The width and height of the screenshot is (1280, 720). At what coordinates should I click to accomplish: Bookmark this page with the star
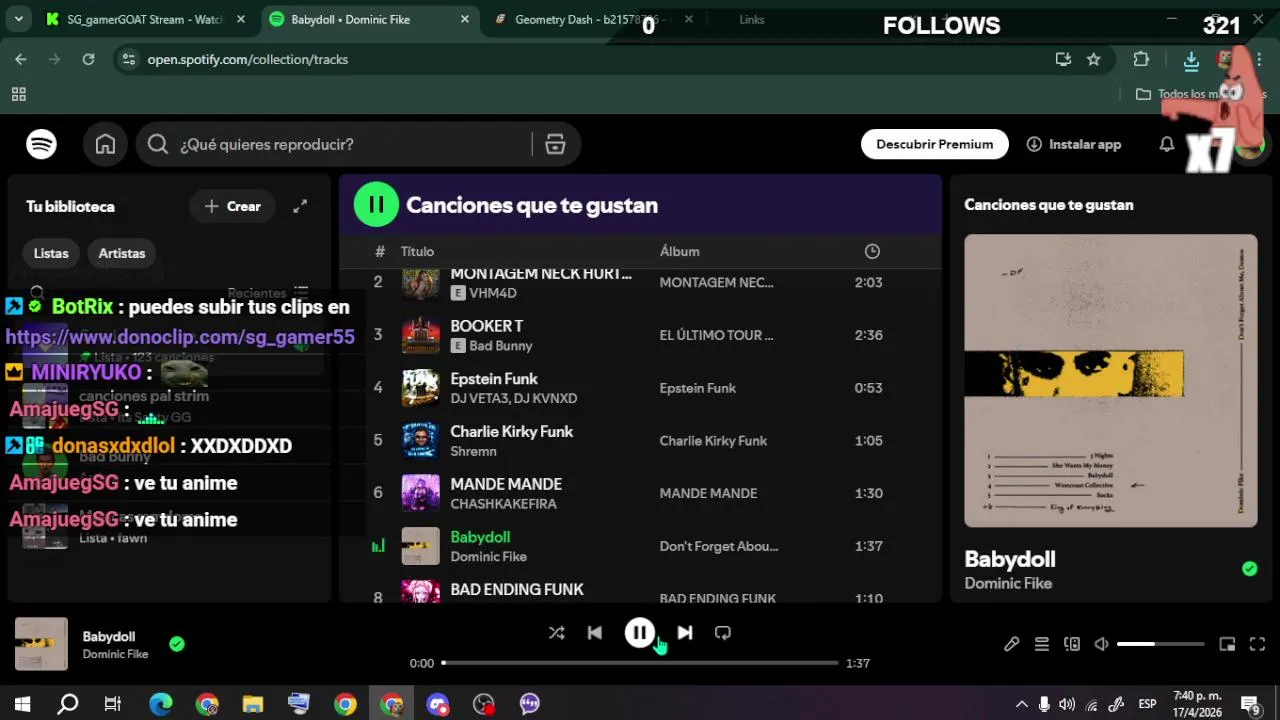point(1094,59)
